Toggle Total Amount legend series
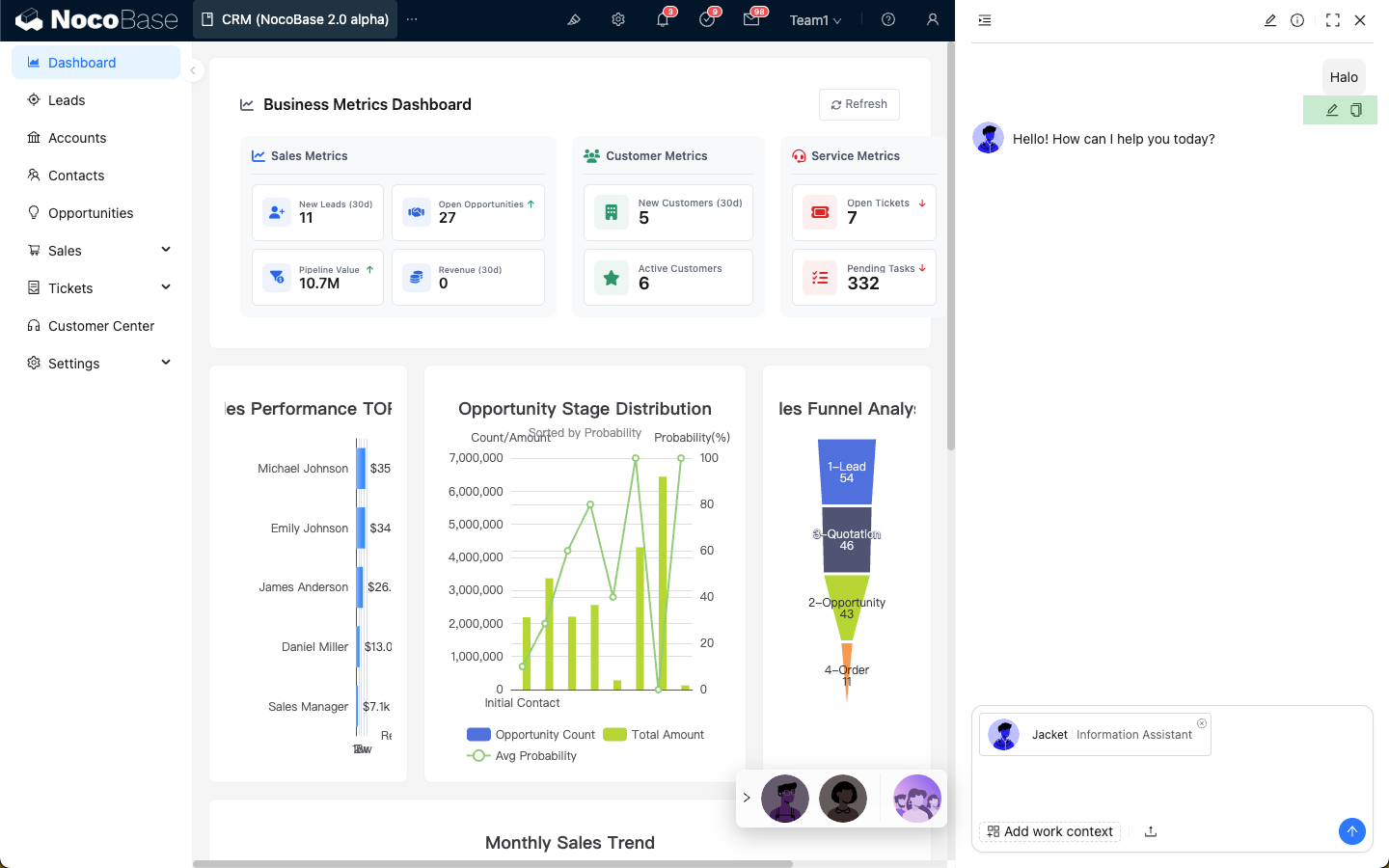This screenshot has height=868, width=1389. (x=654, y=735)
